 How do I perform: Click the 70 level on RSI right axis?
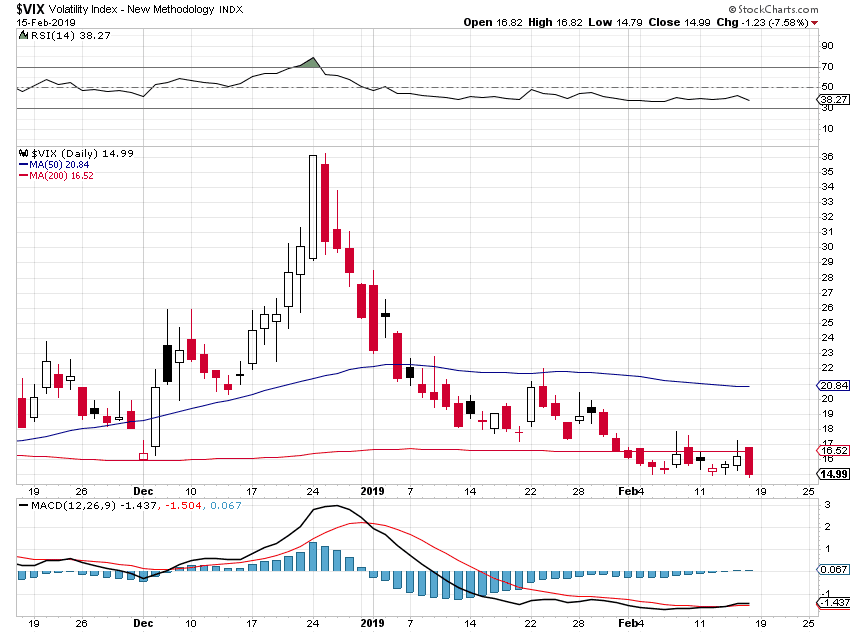pos(828,67)
